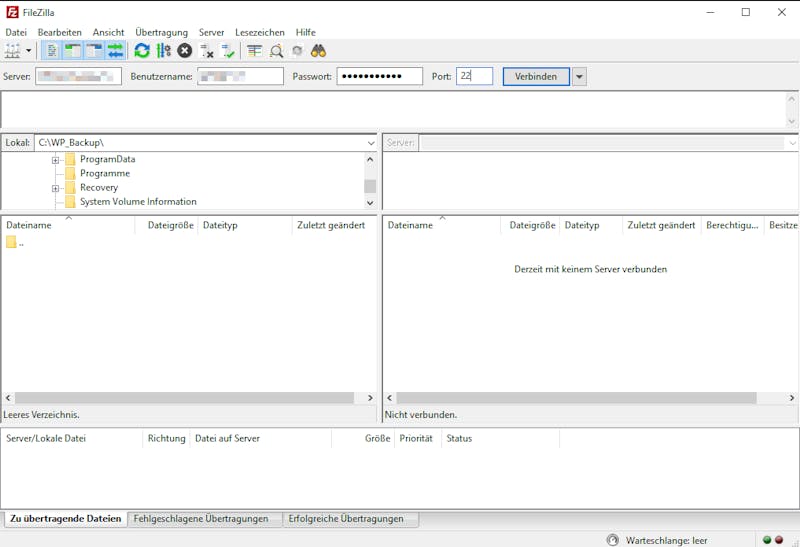Sort remote files by Dateiname column
This screenshot has height=547, width=800.
[442, 225]
